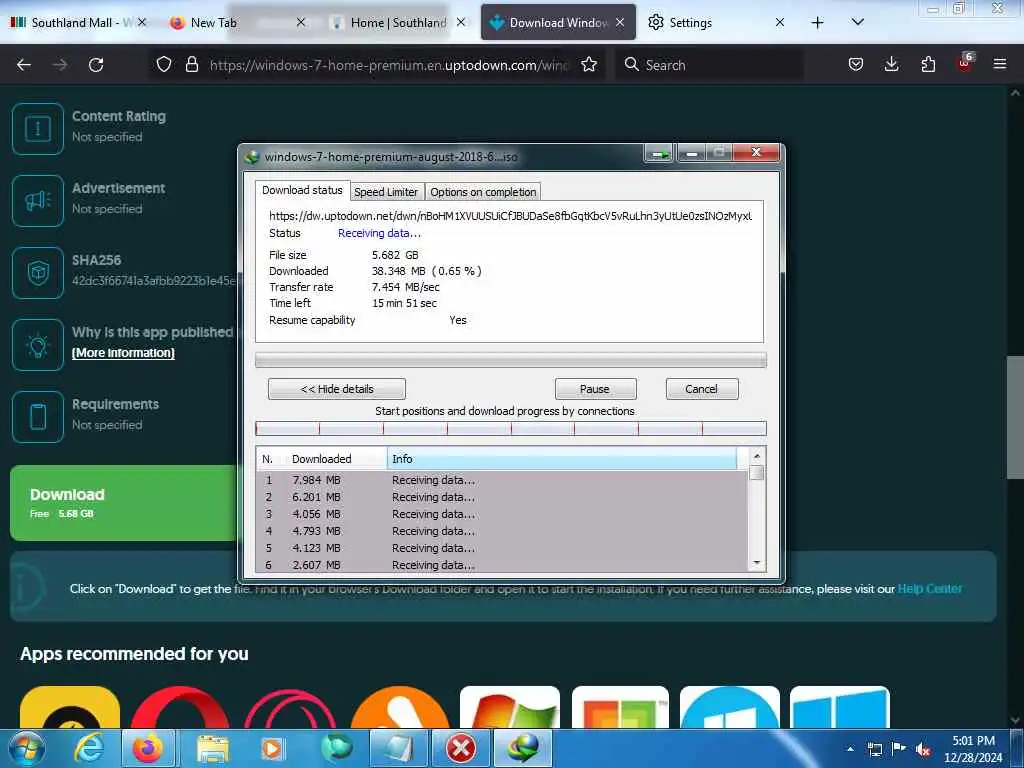Click the Advertisement megaphone icon
Viewport: 1024px width, 768px height.
[38, 200]
